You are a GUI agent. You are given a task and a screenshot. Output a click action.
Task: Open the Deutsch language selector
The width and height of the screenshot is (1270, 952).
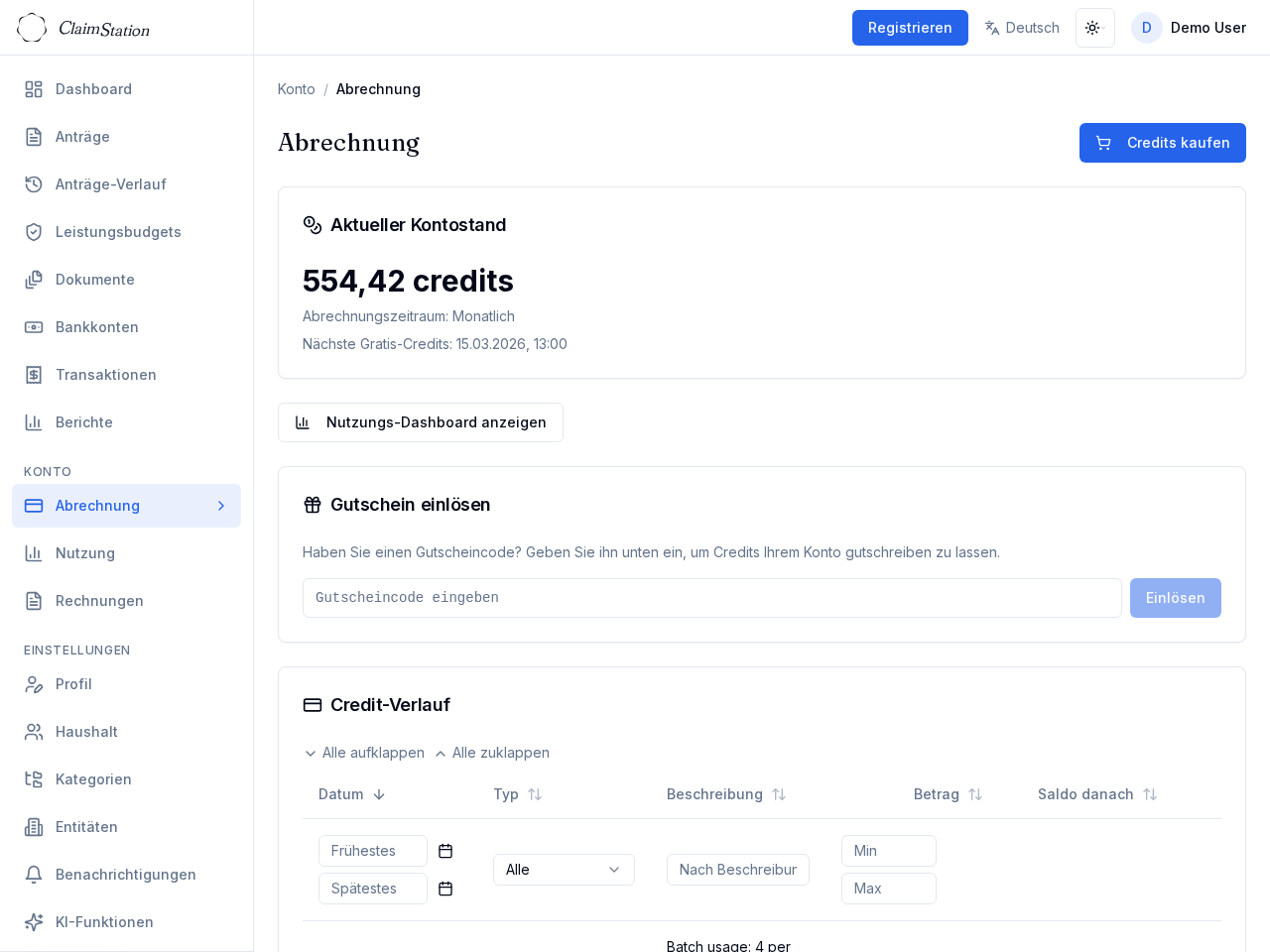pyautogui.click(x=1022, y=28)
